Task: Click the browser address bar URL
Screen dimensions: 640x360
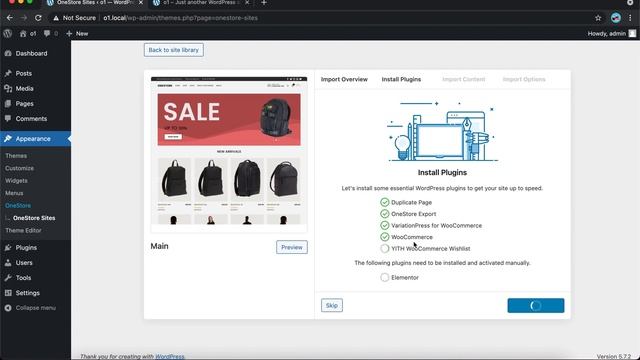Action: tap(180, 18)
